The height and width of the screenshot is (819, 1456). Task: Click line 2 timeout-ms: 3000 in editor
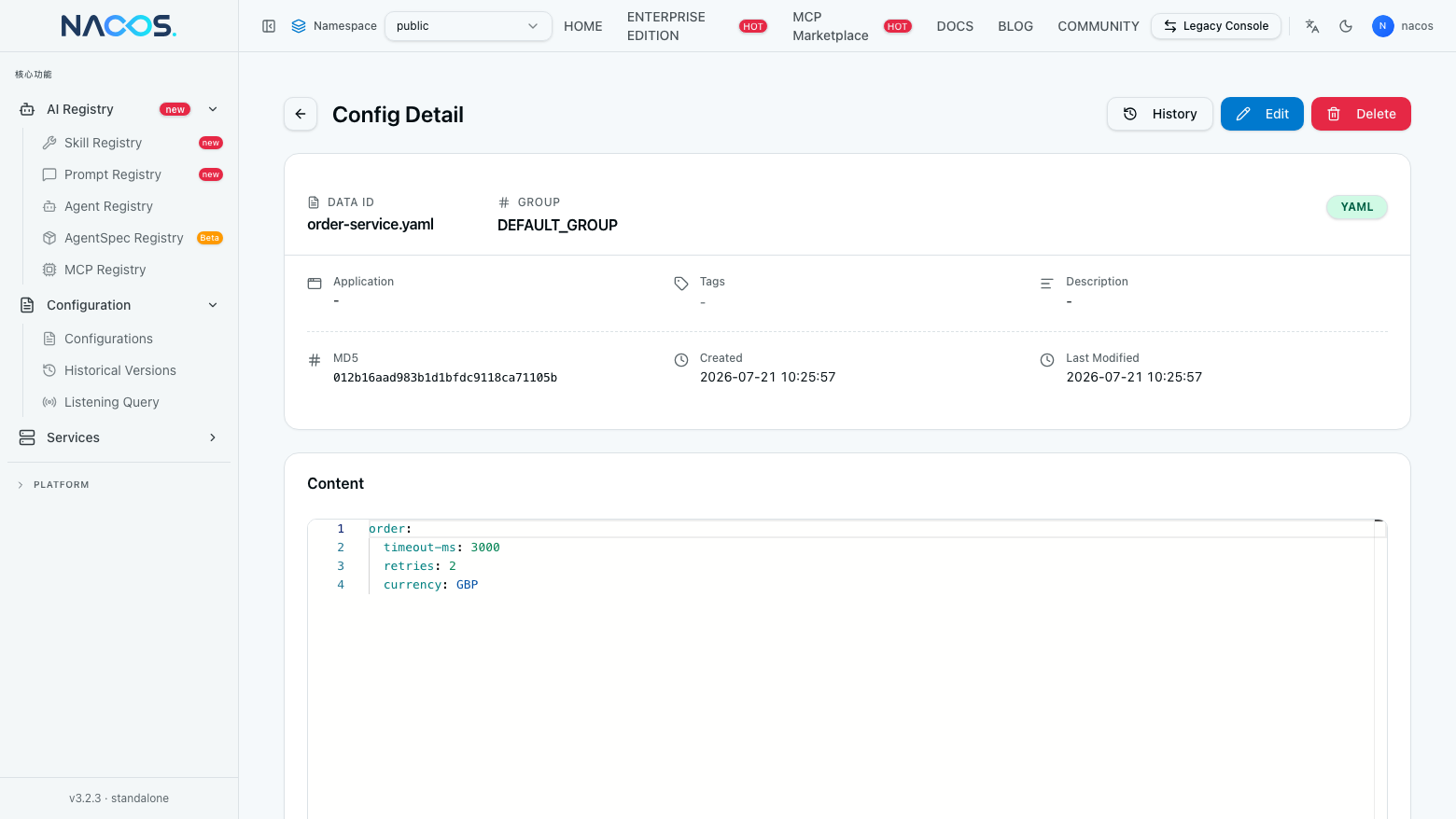[x=441, y=548]
